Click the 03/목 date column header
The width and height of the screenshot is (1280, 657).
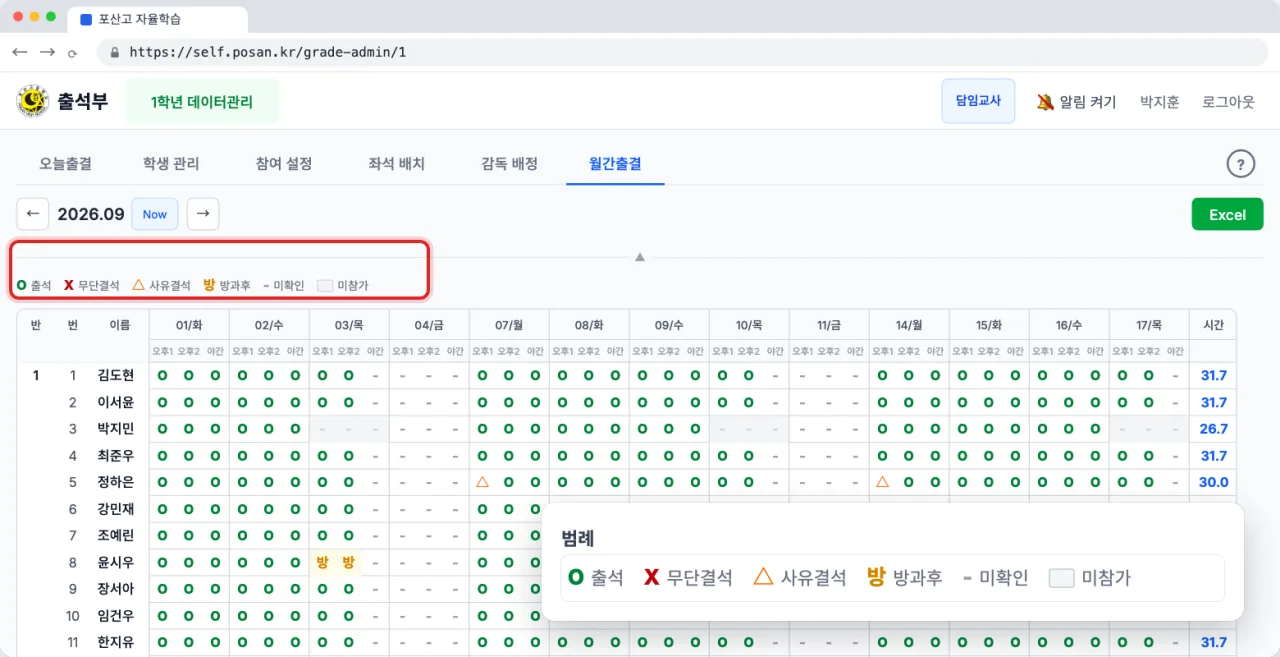coord(349,325)
